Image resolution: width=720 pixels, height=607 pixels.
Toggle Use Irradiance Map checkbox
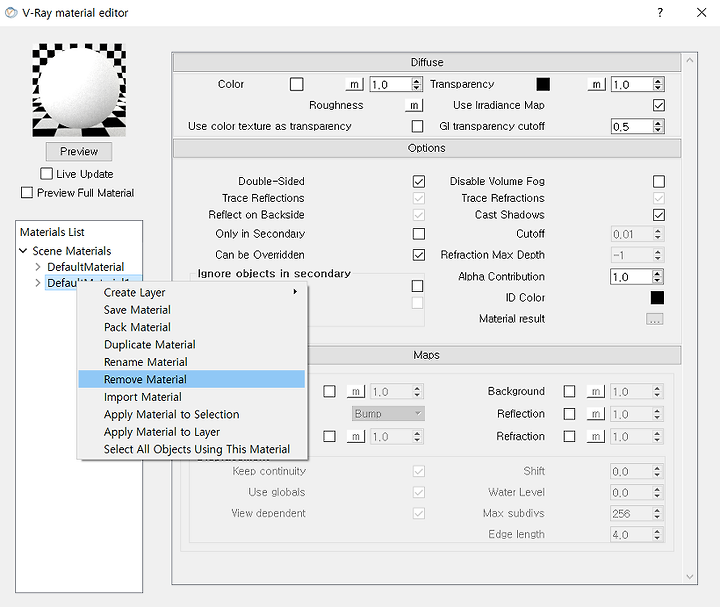(x=658, y=106)
